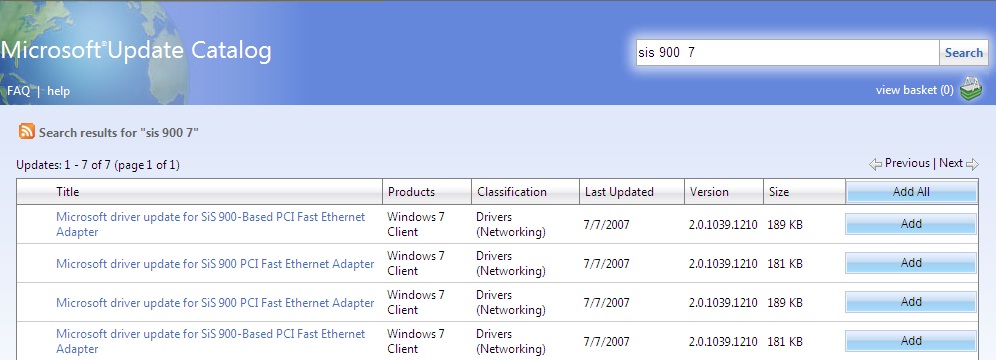This screenshot has height=360, width=996.
Task: Click "Updates: 1 - 7 of 7" text
Action: 64,165
